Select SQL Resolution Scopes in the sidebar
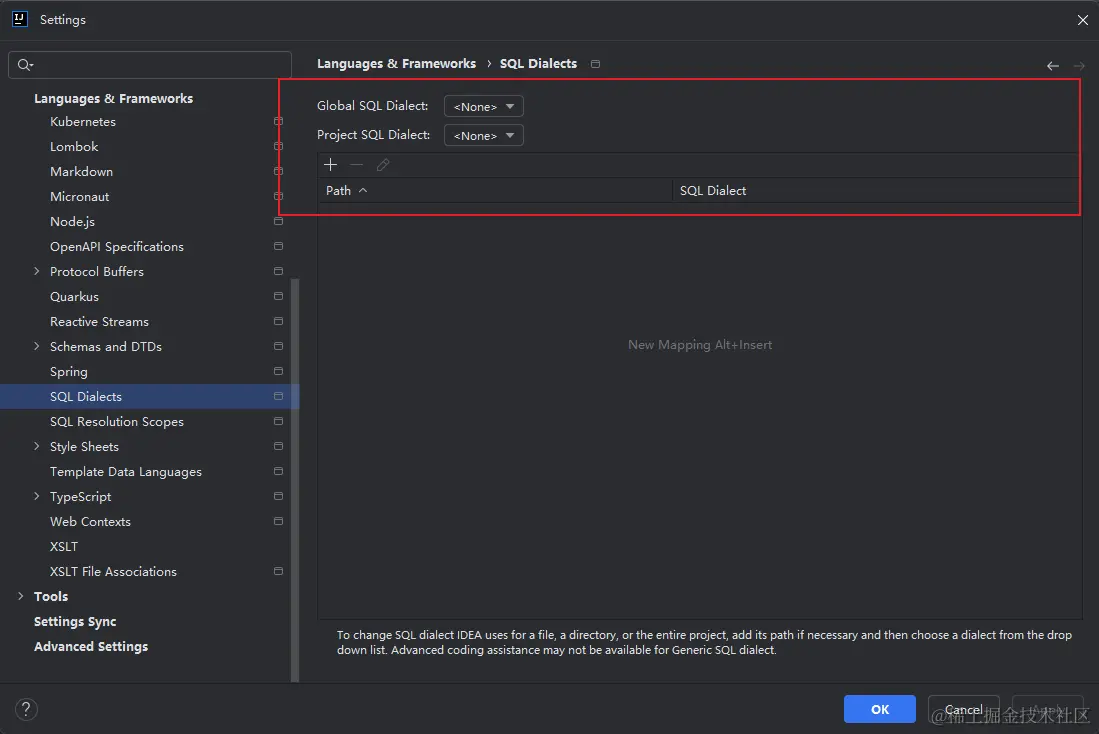1099x734 pixels. point(116,421)
